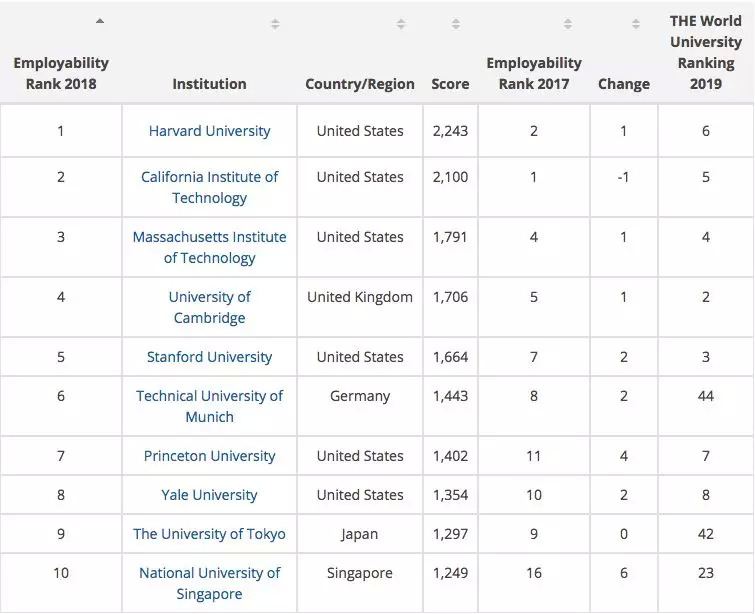Open The University of Tokyo link
The height and width of the screenshot is (614, 755).
click(x=209, y=534)
